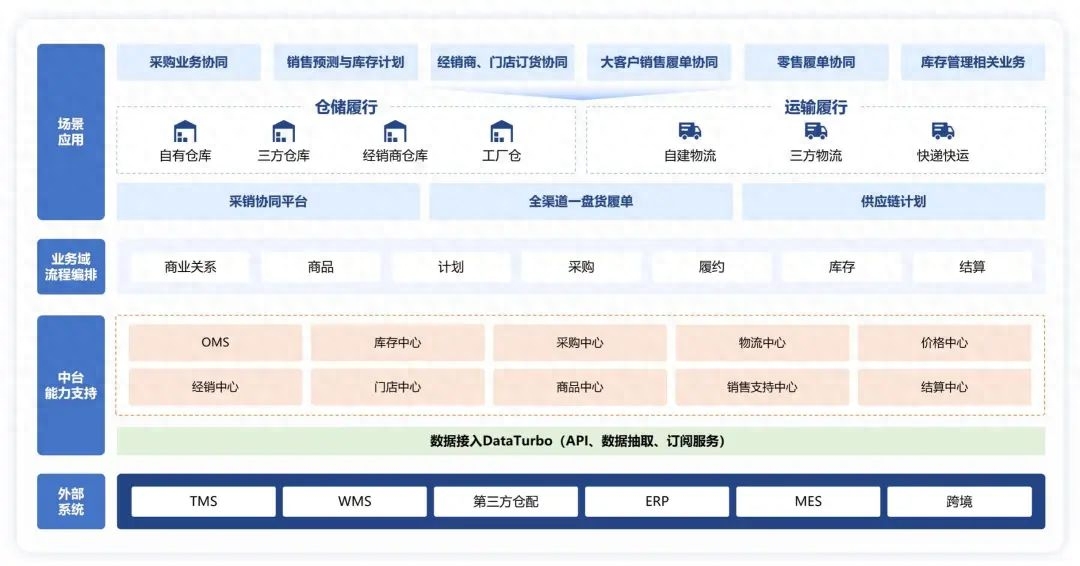Viewport: 1080px width, 566px height.
Task: Select the WMS external system box
Action: click(x=355, y=501)
